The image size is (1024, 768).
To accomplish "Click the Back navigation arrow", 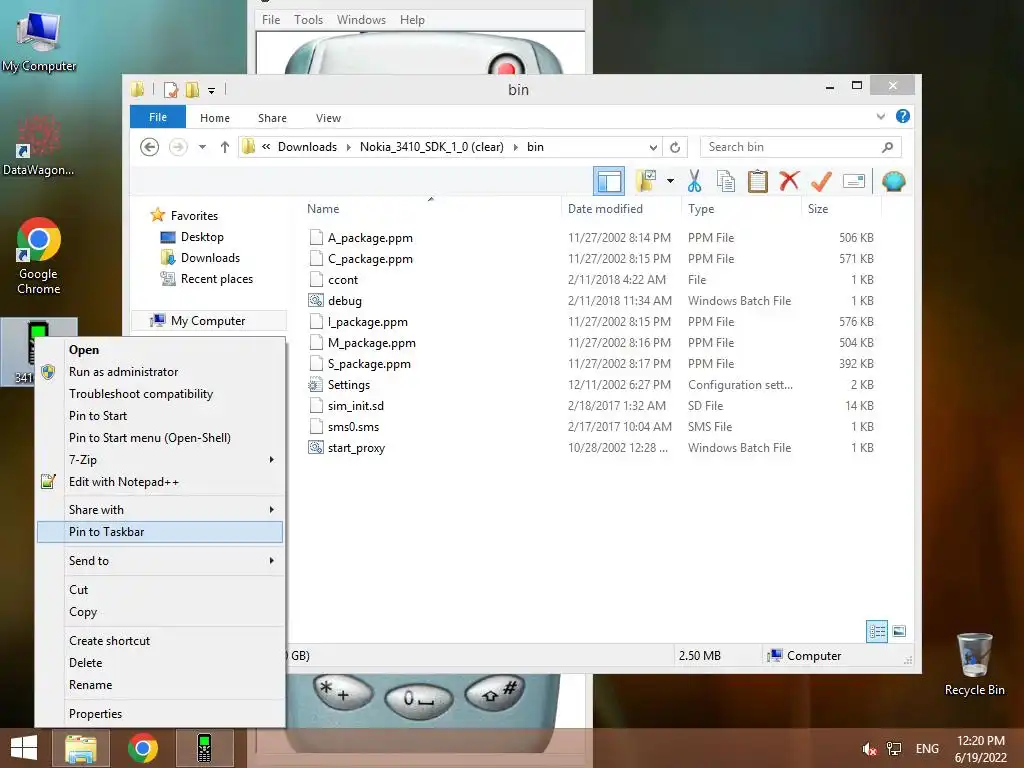I will click(150, 147).
